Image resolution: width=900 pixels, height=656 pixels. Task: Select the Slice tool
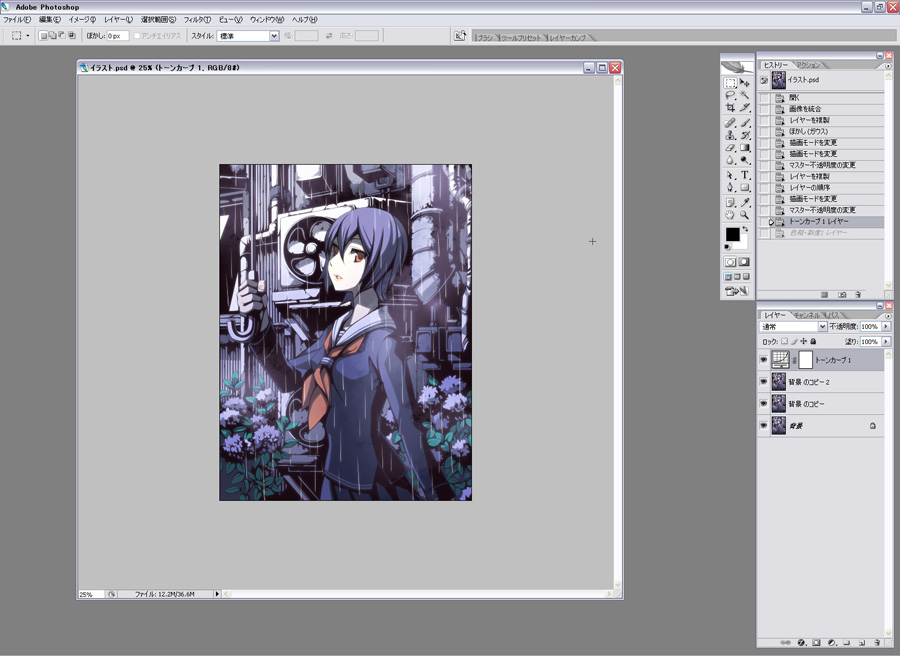point(744,107)
